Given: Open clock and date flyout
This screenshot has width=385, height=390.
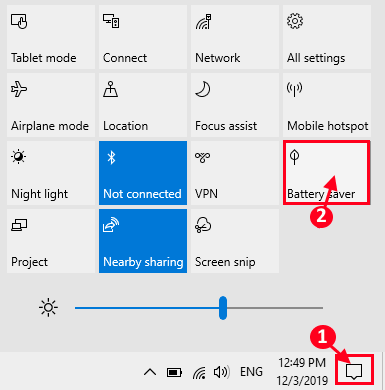Looking at the screenshot, I should (302, 371).
